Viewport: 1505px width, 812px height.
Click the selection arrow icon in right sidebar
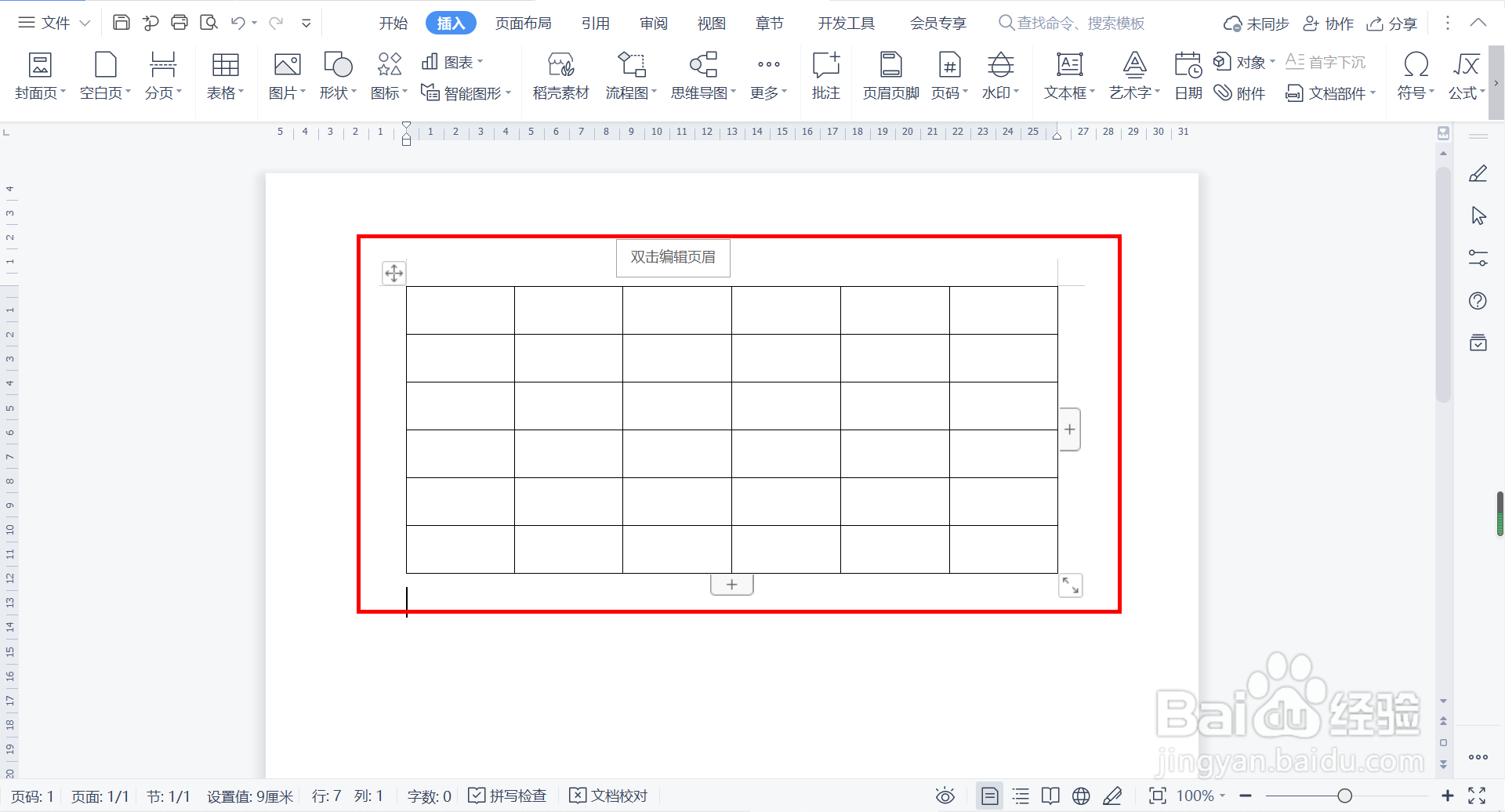pyautogui.click(x=1478, y=216)
